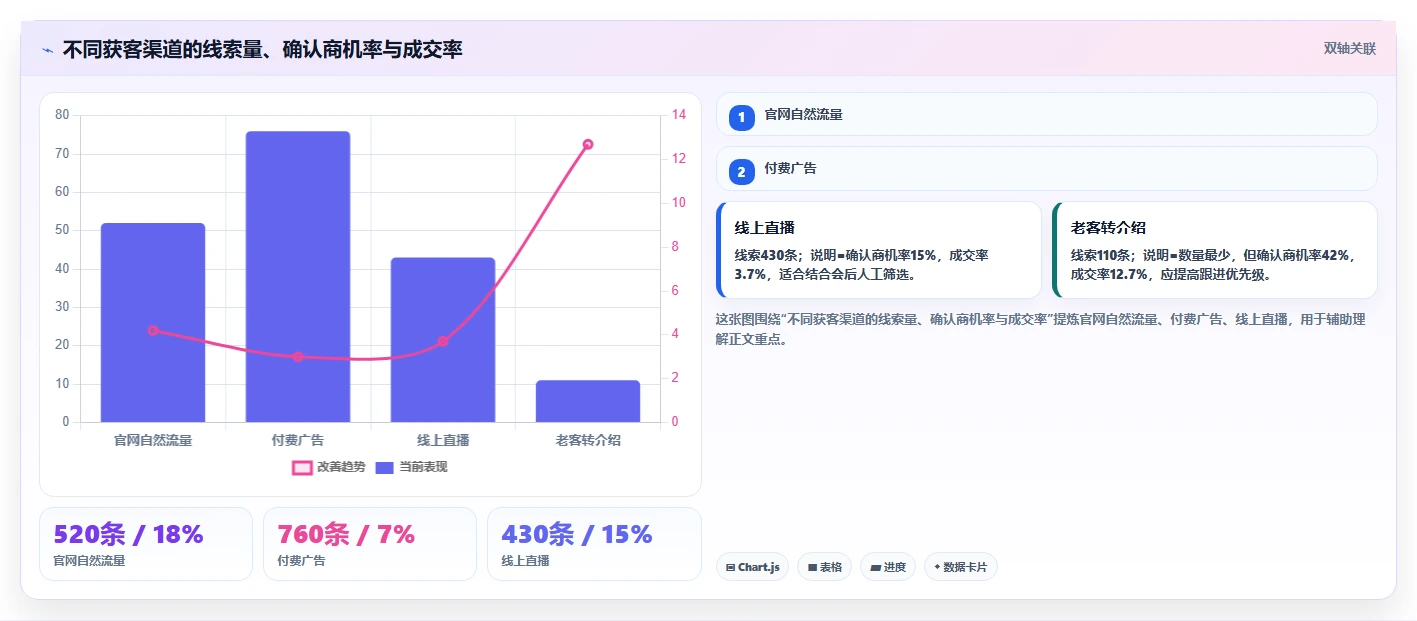1417x621 pixels.
Task: Click the 付费广告 x-axis label
Action: [298, 440]
